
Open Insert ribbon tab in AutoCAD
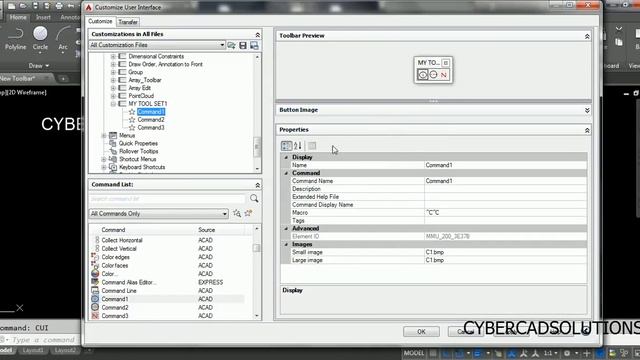[43, 17]
